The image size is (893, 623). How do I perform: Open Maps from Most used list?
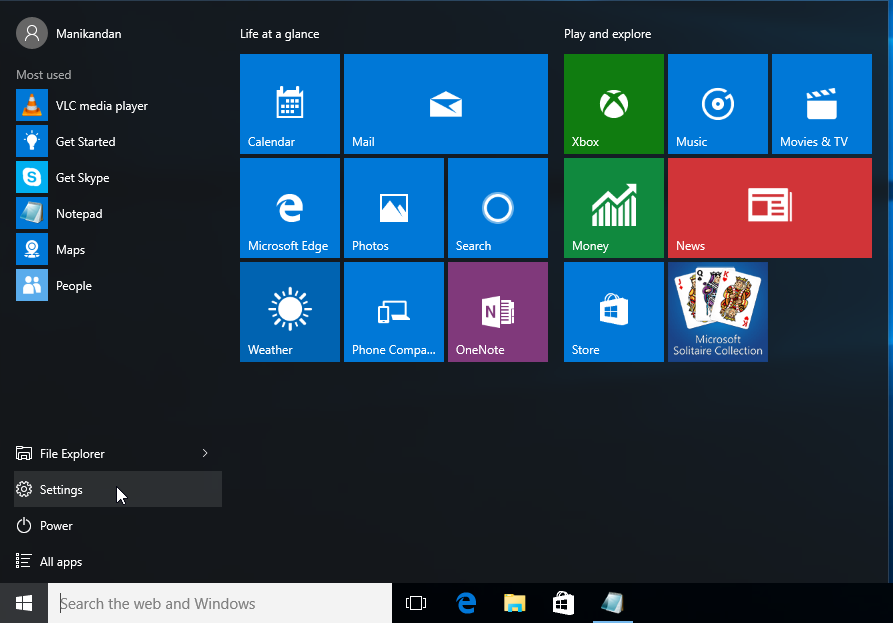coord(118,249)
